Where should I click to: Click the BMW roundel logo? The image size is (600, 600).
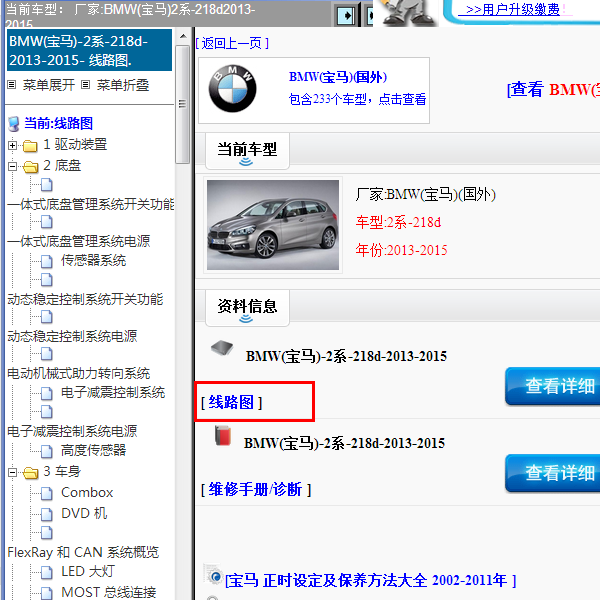(x=232, y=88)
